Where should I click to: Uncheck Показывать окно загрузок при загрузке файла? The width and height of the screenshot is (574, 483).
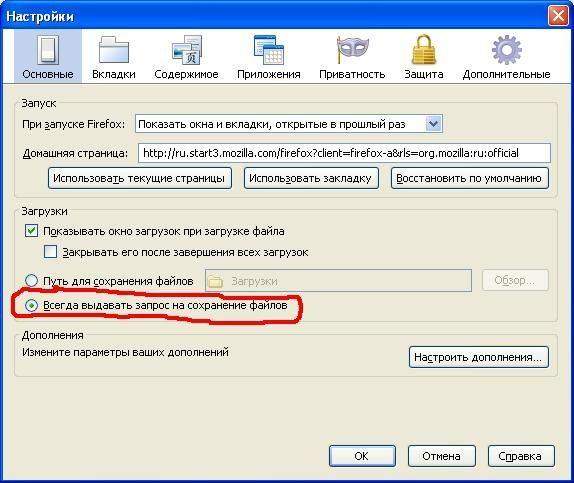[31, 231]
